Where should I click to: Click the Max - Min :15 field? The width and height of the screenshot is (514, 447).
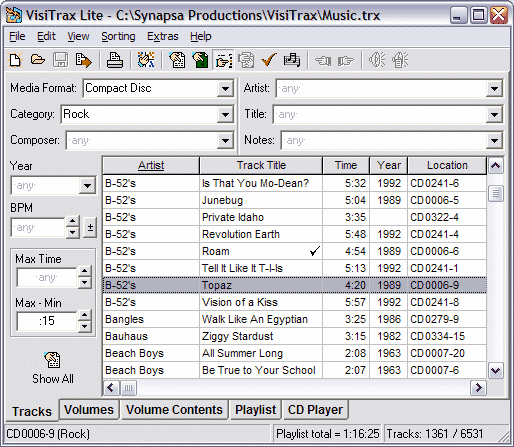tap(47, 321)
